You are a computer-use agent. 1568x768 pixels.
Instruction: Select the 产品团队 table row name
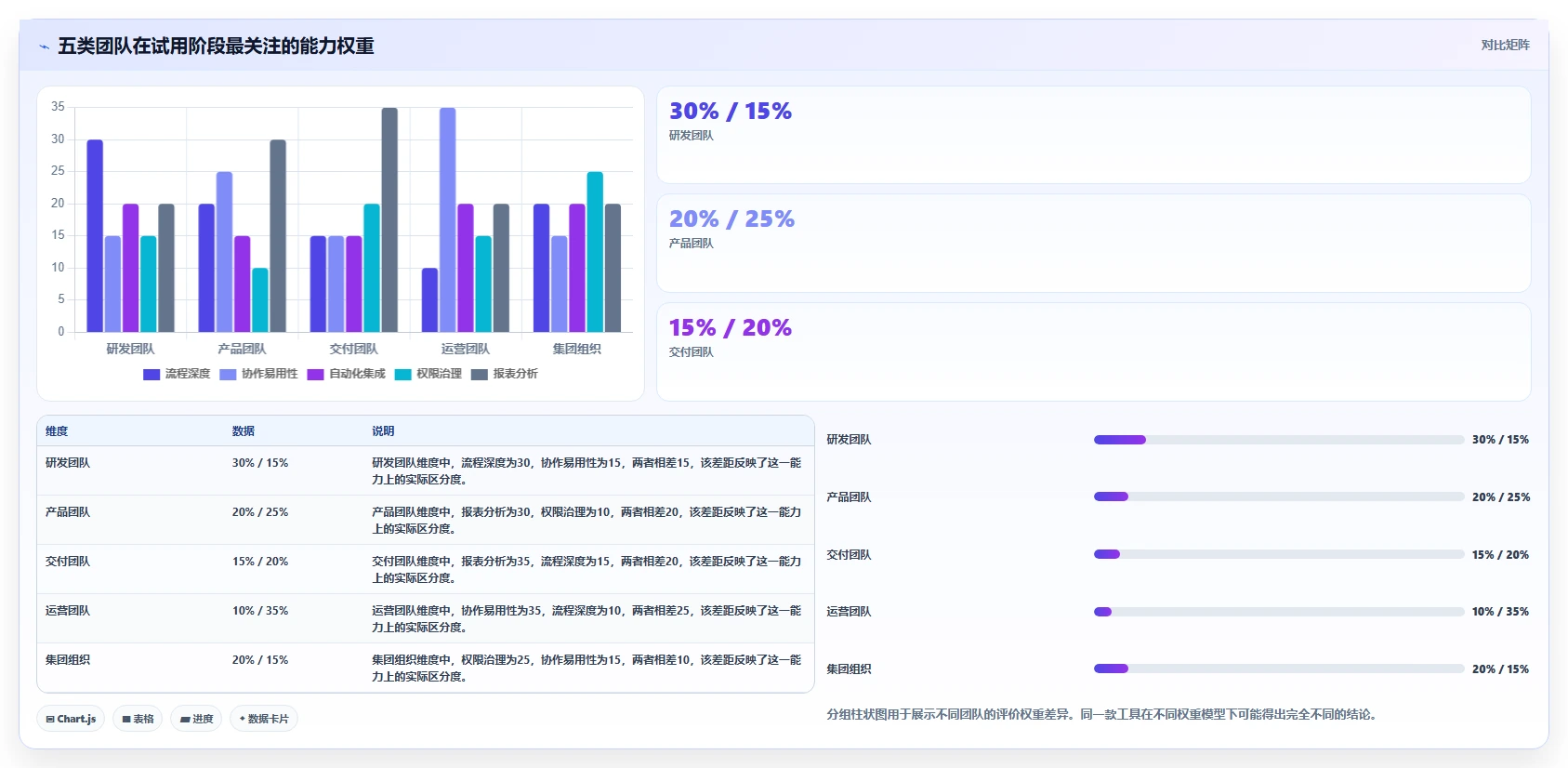pos(68,512)
